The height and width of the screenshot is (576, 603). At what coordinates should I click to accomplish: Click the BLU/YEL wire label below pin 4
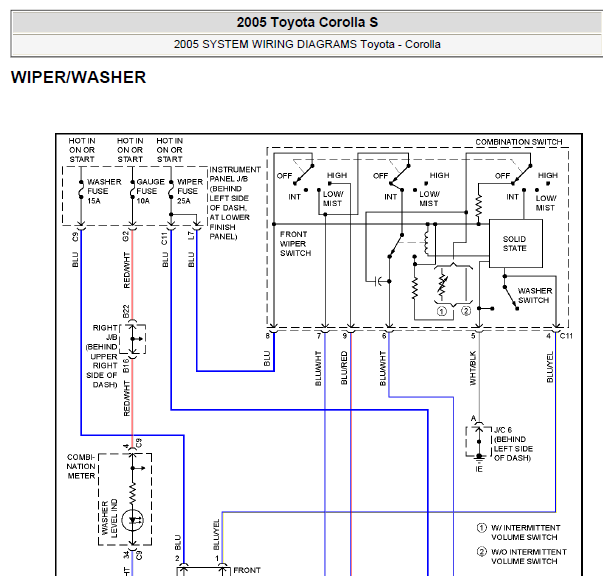point(550,367)
